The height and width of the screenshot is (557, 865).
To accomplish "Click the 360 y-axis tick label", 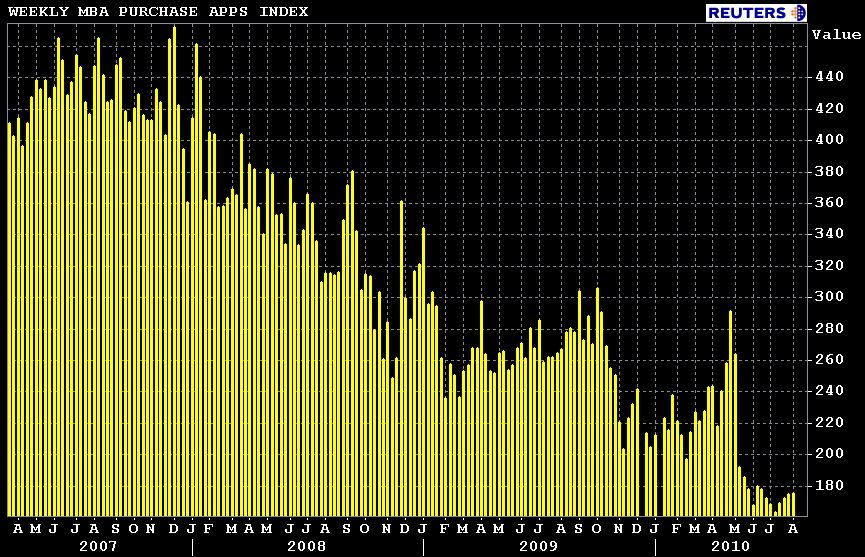I will [828, 202].
